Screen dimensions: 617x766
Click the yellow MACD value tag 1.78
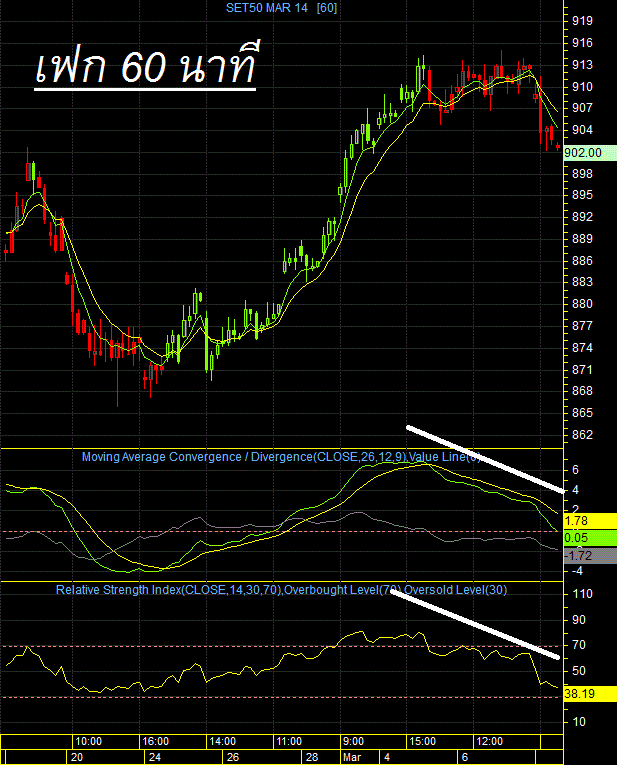coord(590,521)
